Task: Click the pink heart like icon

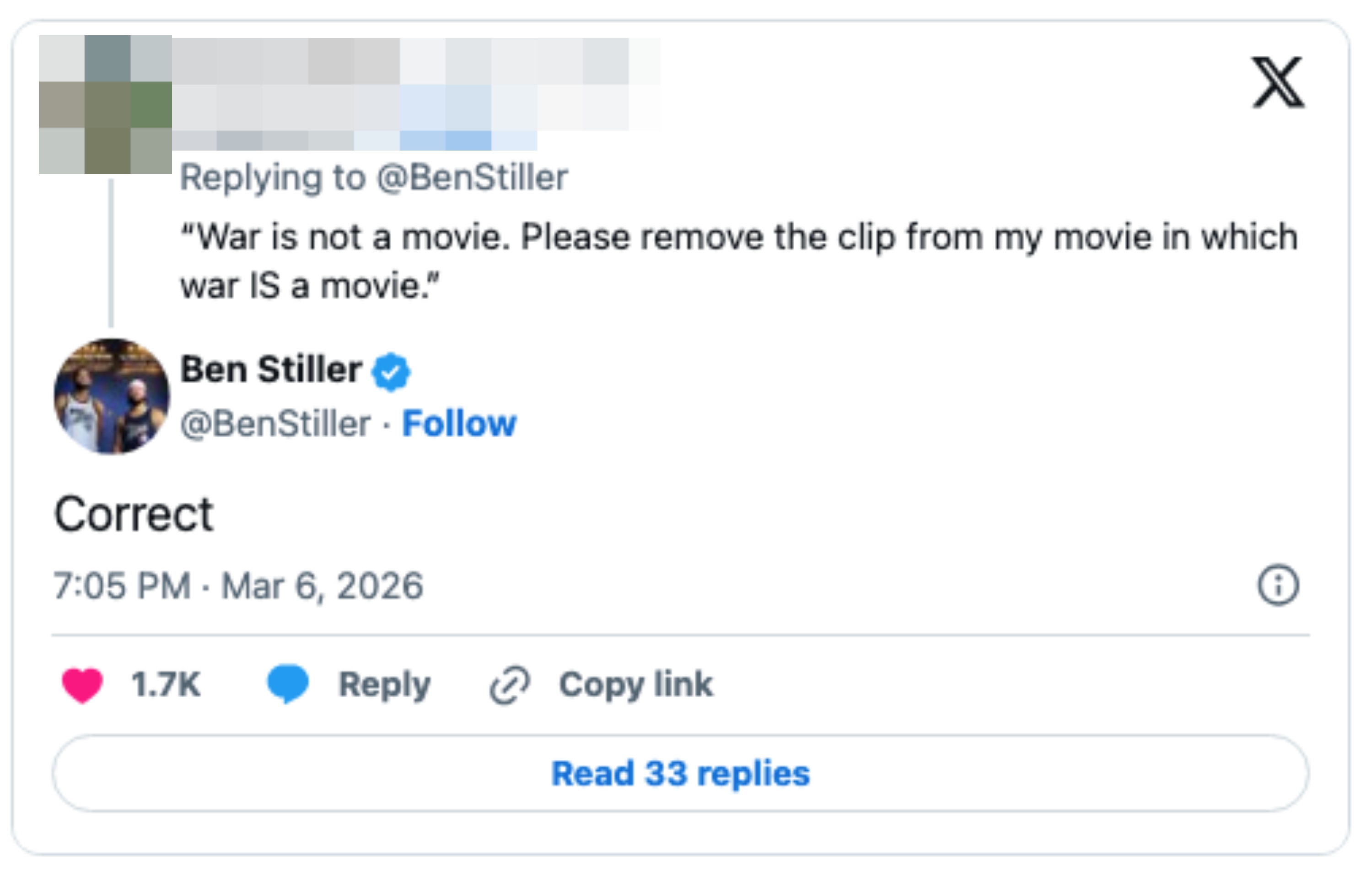Action: tap(82, 684)
